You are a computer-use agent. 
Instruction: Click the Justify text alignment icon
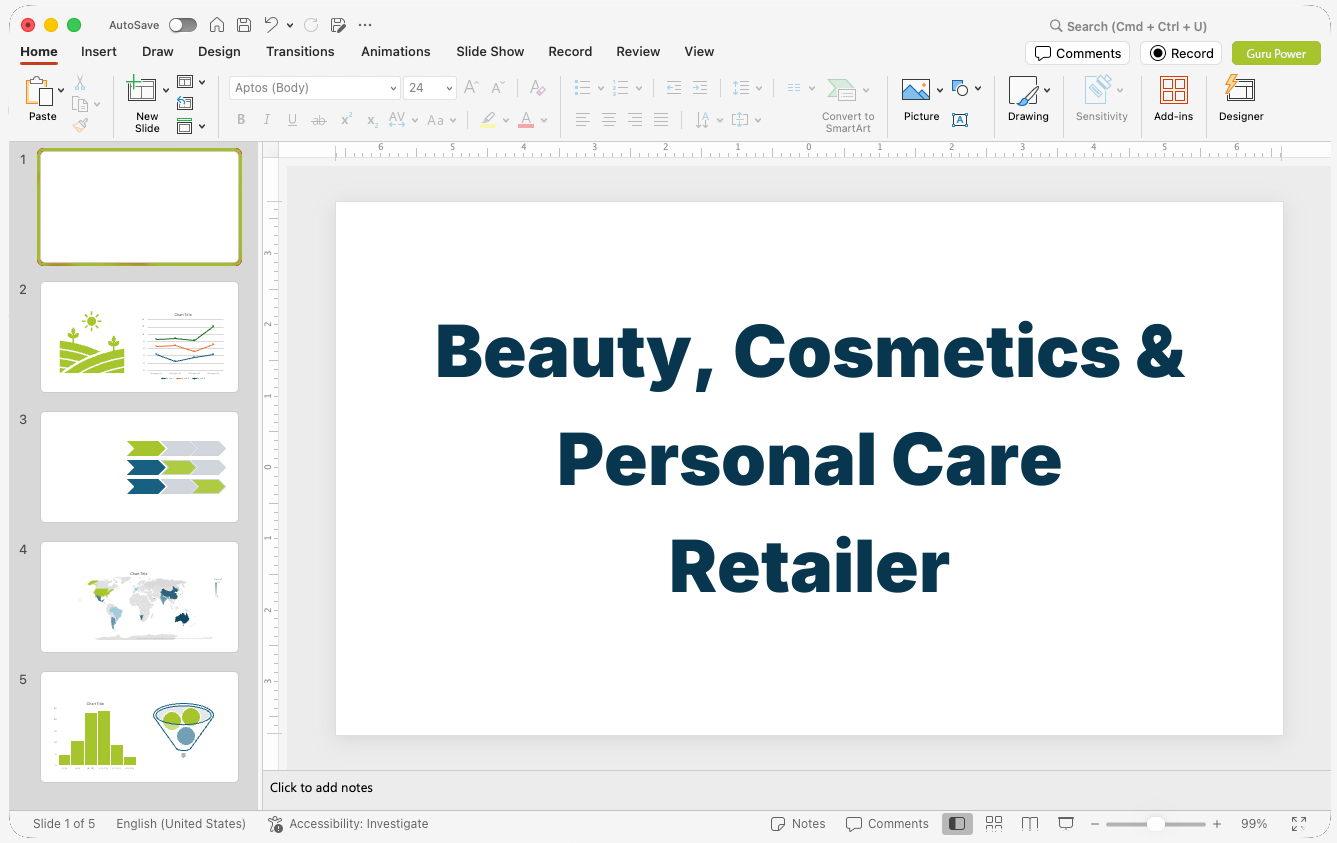point(661,120)
